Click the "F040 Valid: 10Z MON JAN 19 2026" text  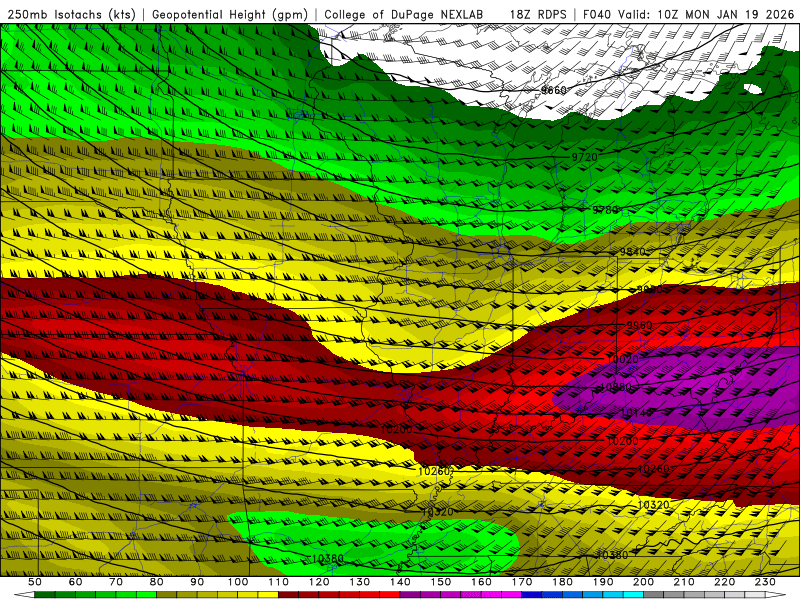point(688,14)
